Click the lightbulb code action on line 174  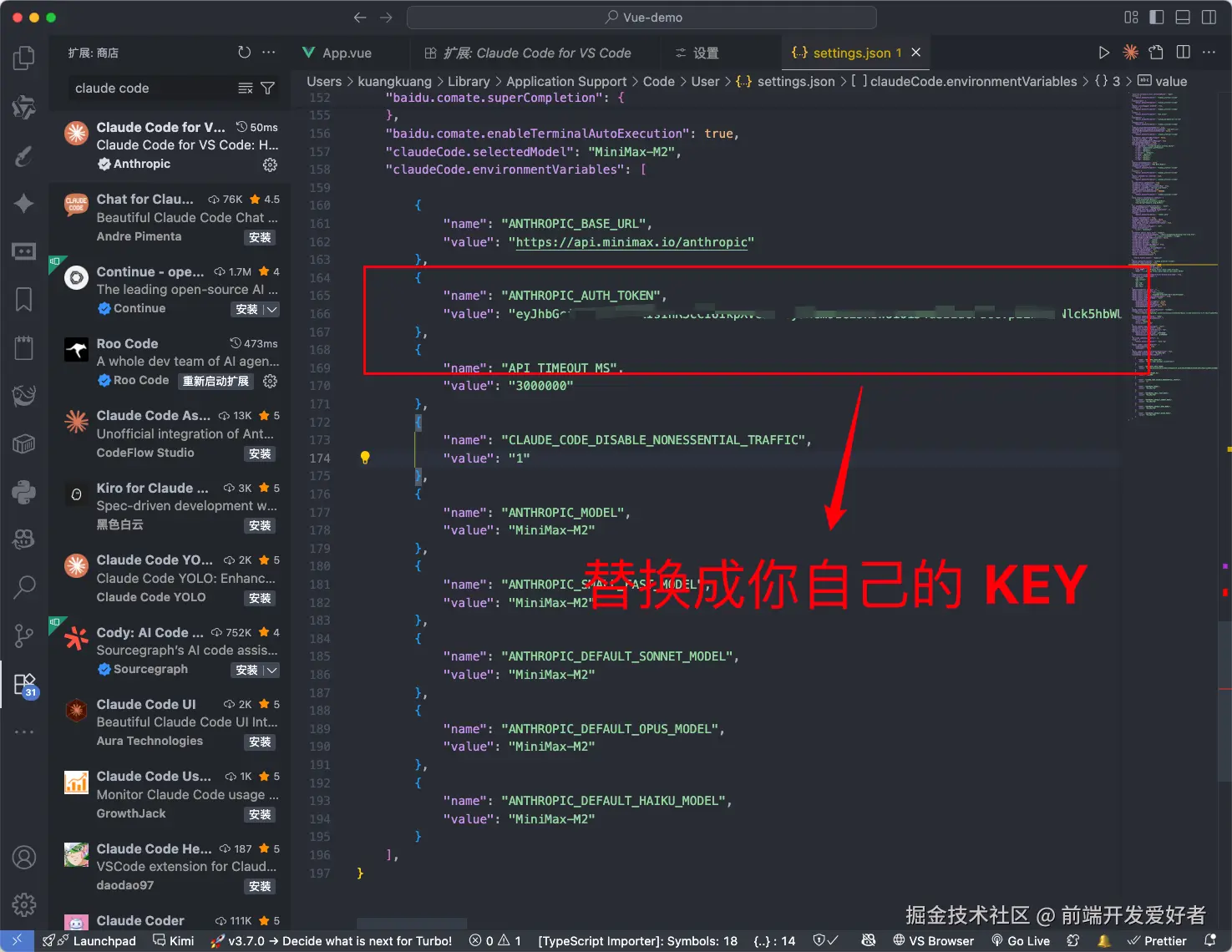[365, 458]
